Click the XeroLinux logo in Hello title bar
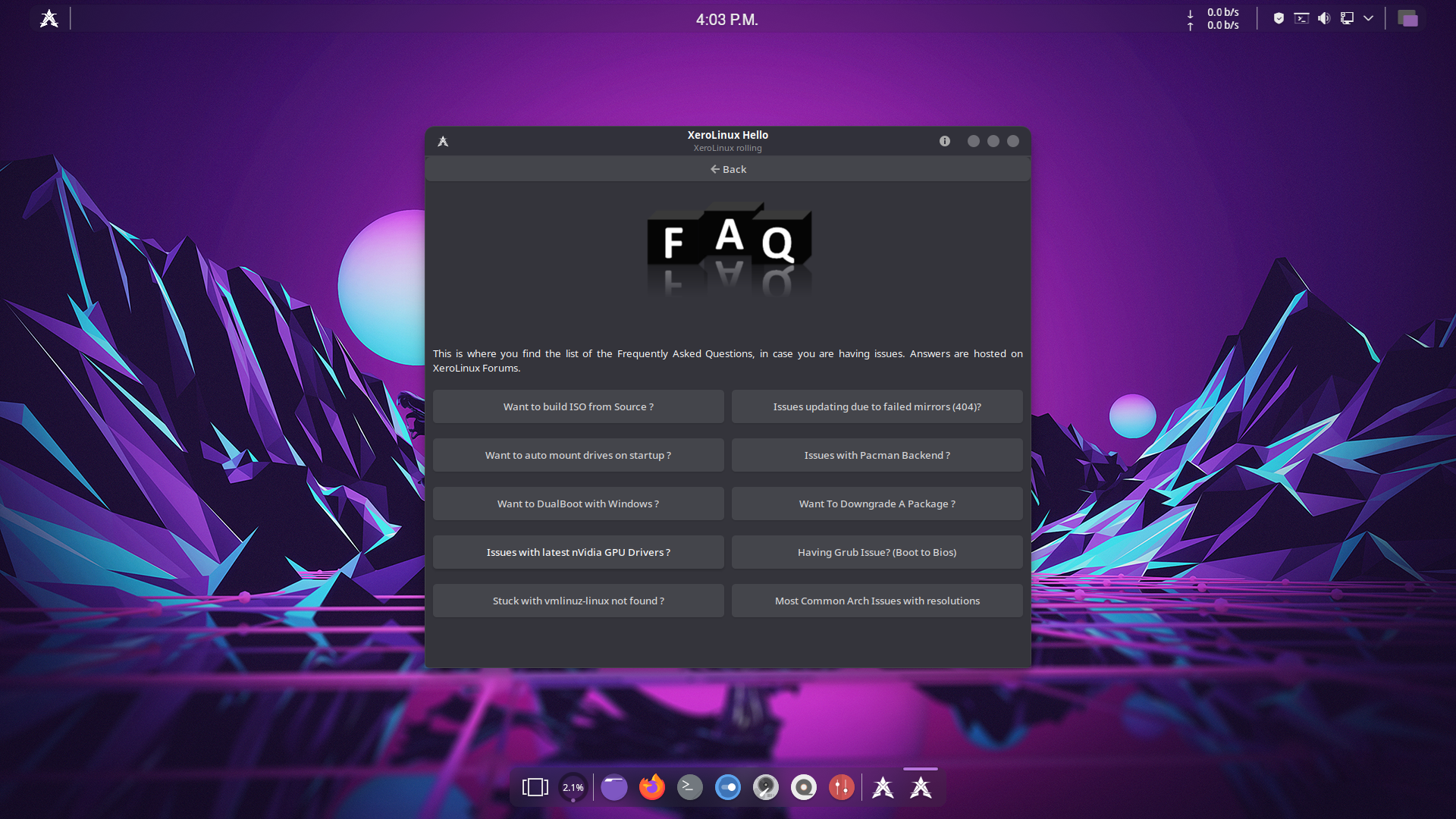This screenshot has height=819, width=1456. [x=443, y=141]
